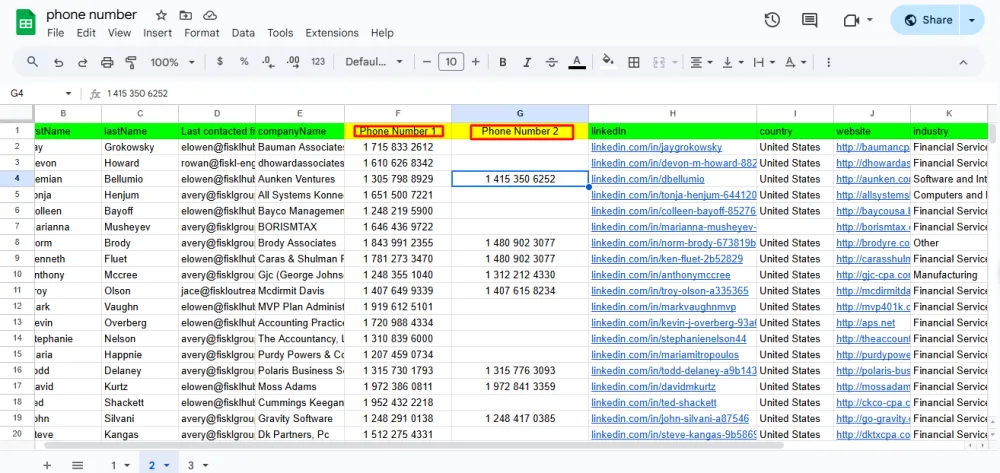Open linkedin.com/in/jaygrokowsky link

coord(656,147)
